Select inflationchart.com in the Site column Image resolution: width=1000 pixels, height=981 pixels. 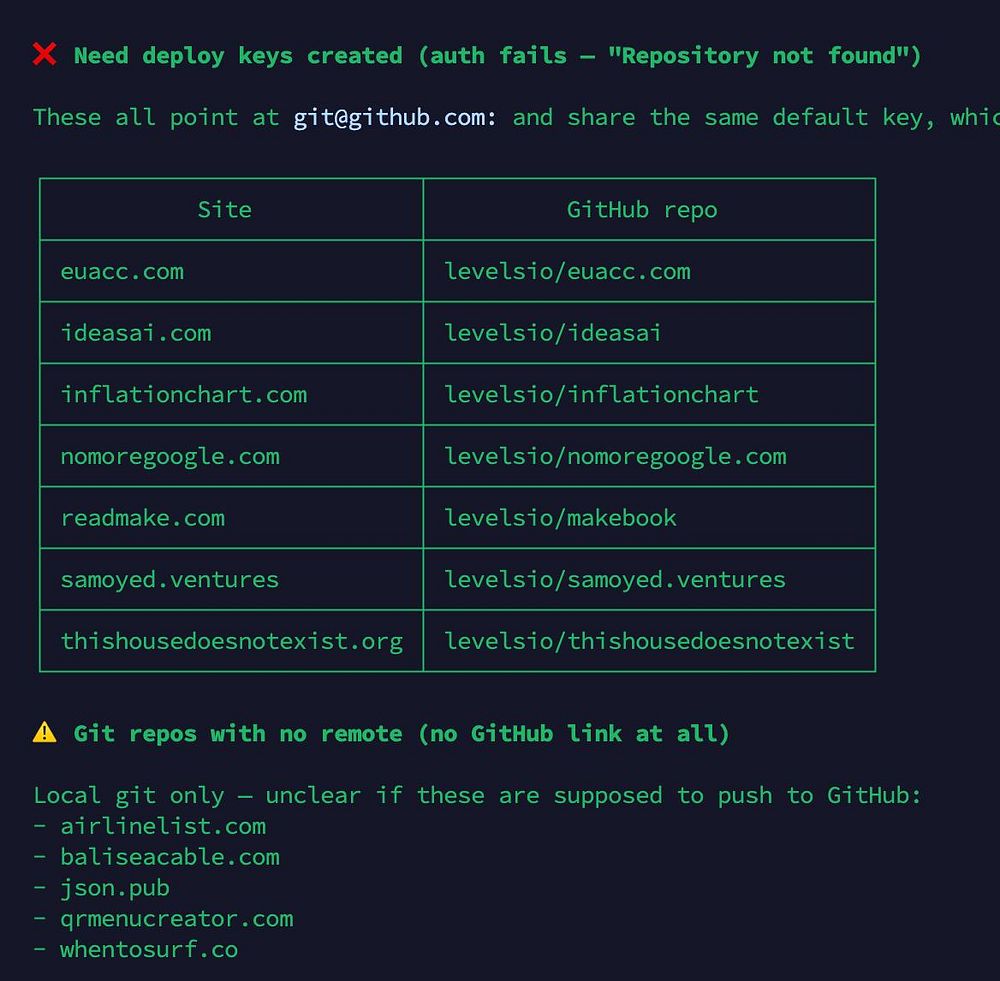coord(231,394)
